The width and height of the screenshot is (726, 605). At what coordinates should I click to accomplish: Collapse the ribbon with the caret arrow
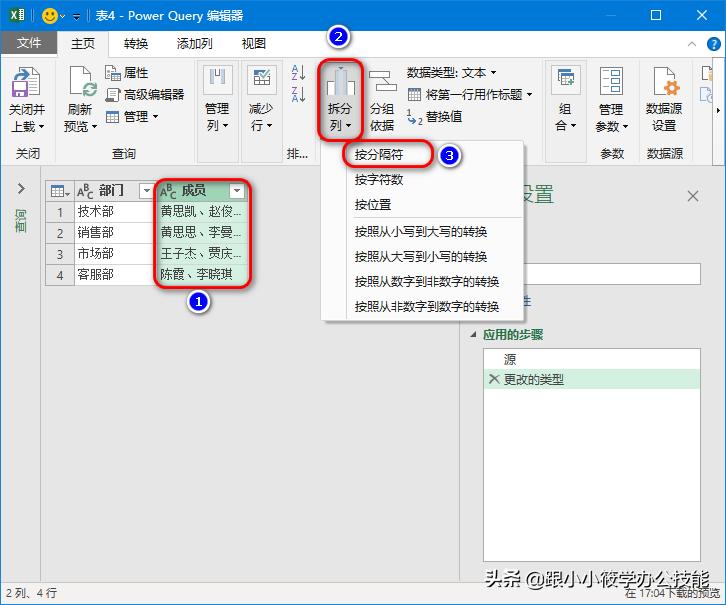click(x=692, y=44)
